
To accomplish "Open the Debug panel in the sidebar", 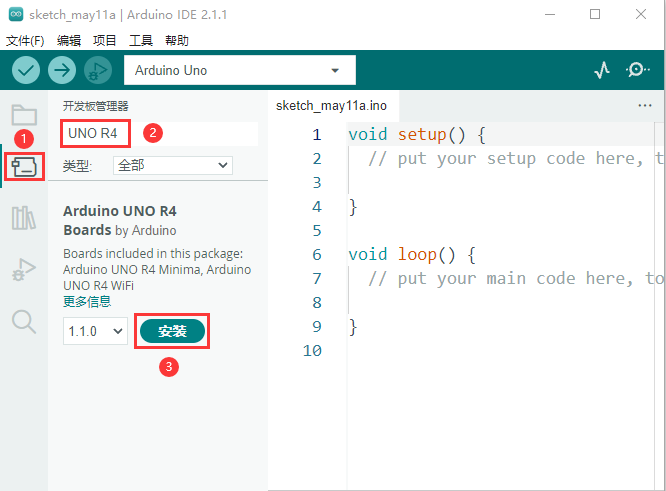I will point(24,270).
